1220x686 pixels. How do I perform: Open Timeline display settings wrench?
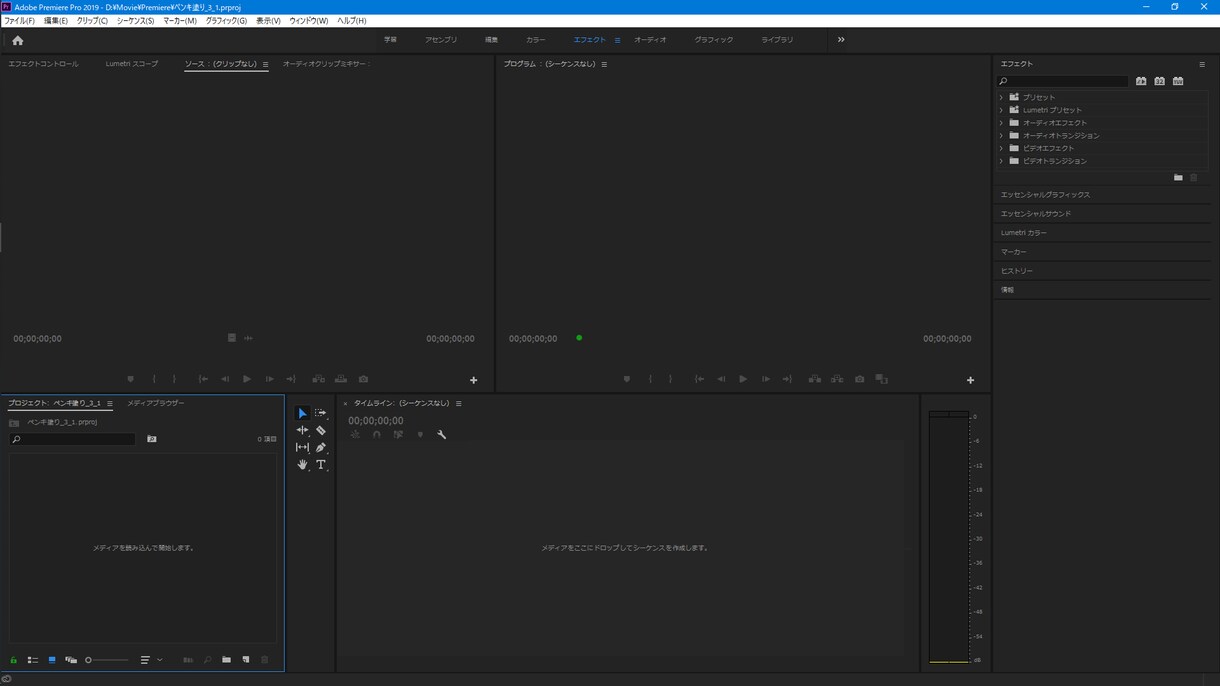click(441, 435)
